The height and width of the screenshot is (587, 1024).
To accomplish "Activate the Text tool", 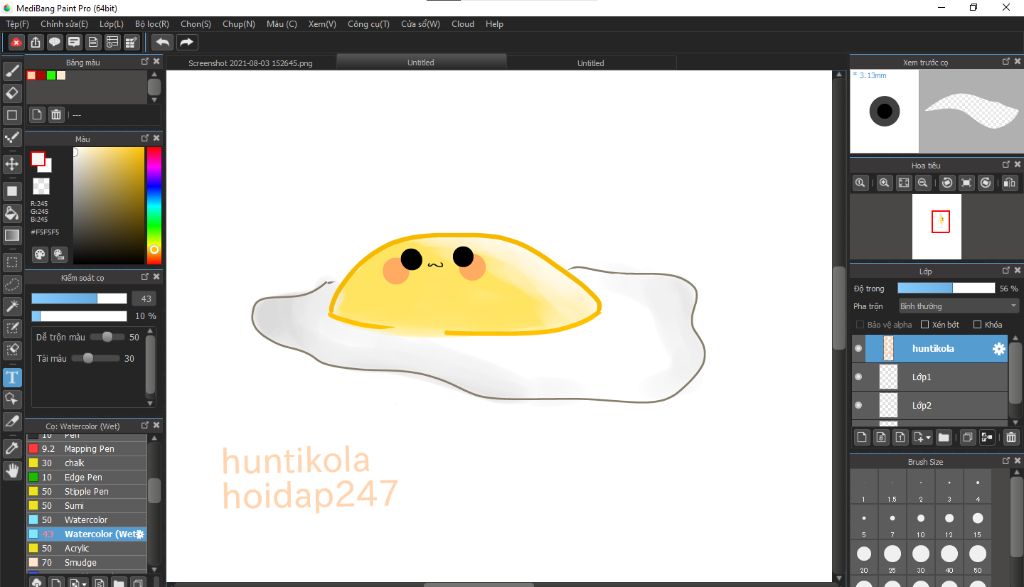I will pyautogui.click(x=12, y=377).
